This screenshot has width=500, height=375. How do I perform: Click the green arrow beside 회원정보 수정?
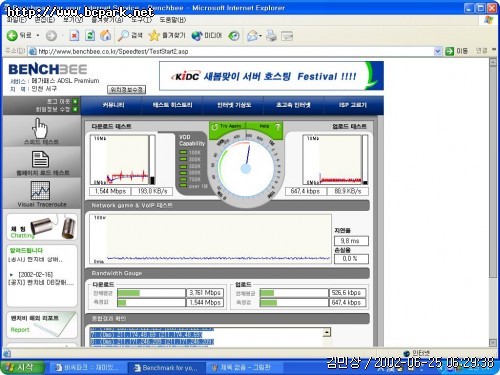[75, 109]
